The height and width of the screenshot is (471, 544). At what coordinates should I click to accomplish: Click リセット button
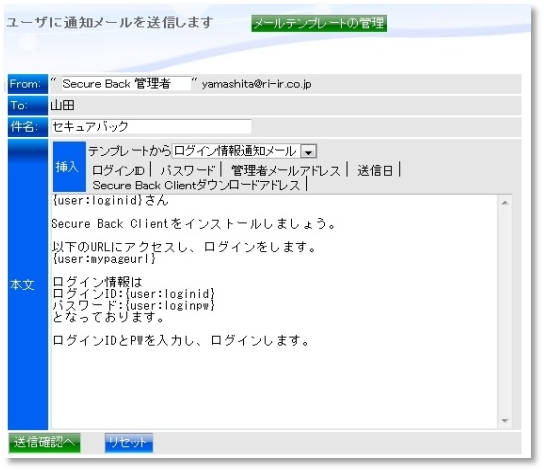point(129,443)
